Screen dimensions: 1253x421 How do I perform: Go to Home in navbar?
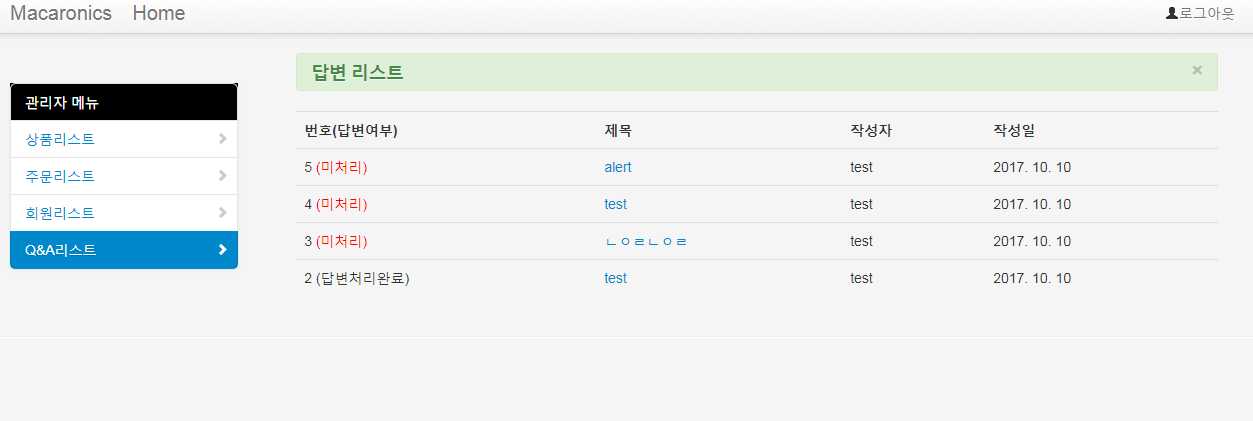[x=158, y=14]
